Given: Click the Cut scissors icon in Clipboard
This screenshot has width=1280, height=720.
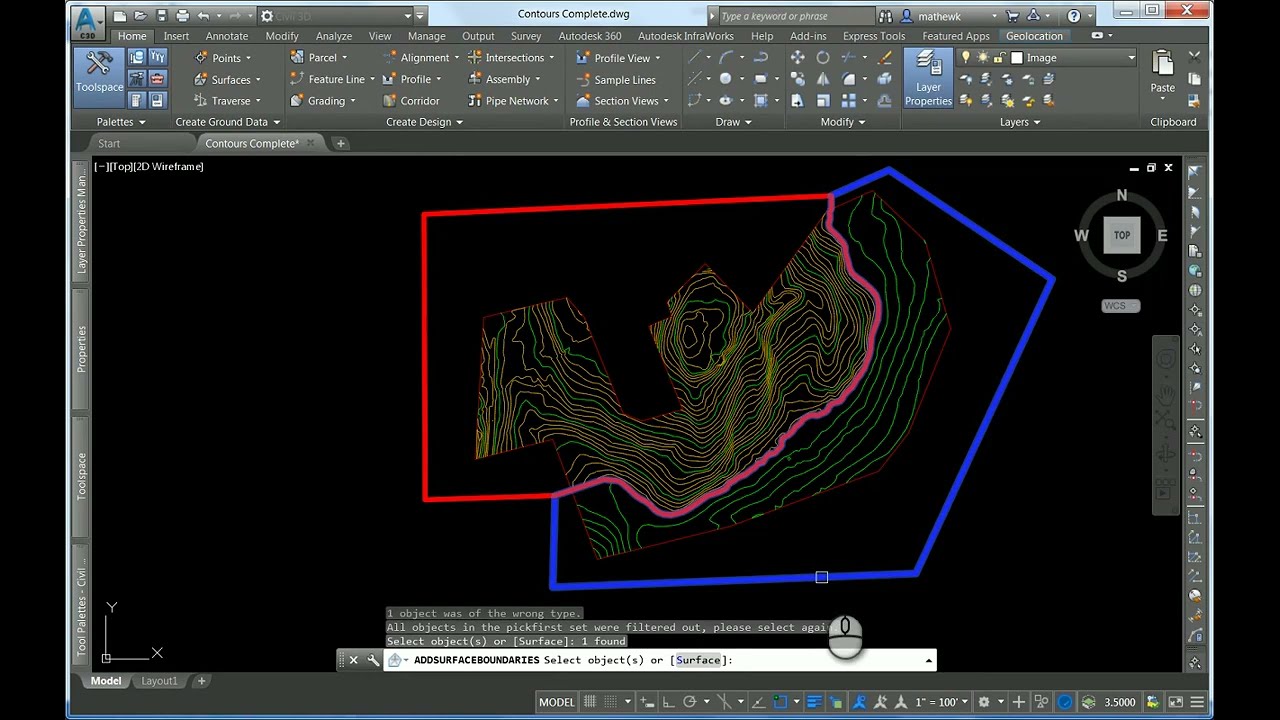Looking at the screenshot, I should pyautogui.click(x=1194, y=58).
